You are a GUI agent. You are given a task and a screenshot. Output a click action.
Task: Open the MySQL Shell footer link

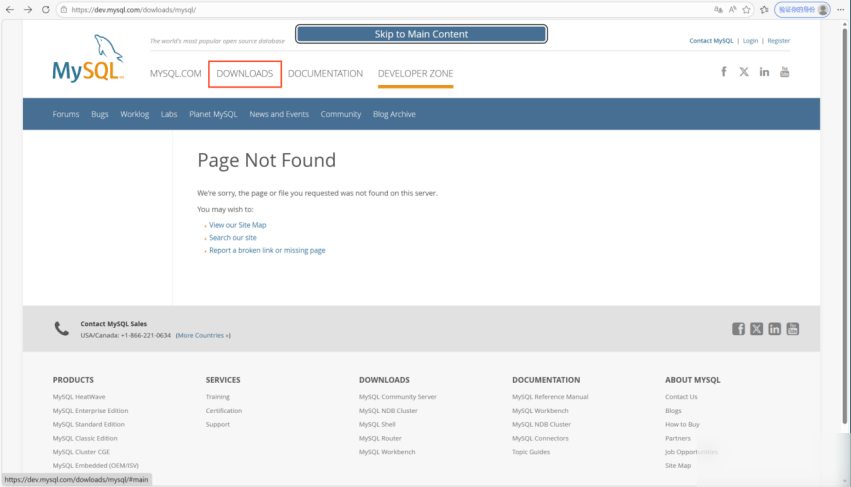377,425
